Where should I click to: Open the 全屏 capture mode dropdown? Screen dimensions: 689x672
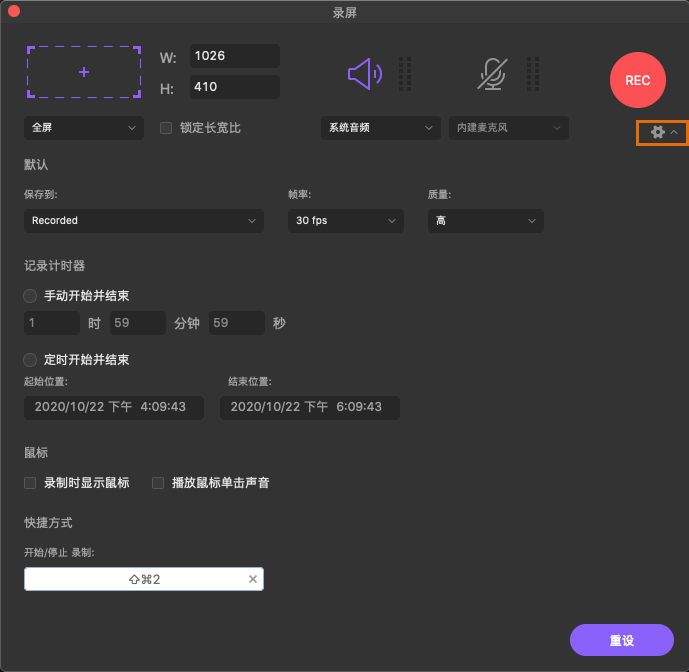click(x=83, y=128)
